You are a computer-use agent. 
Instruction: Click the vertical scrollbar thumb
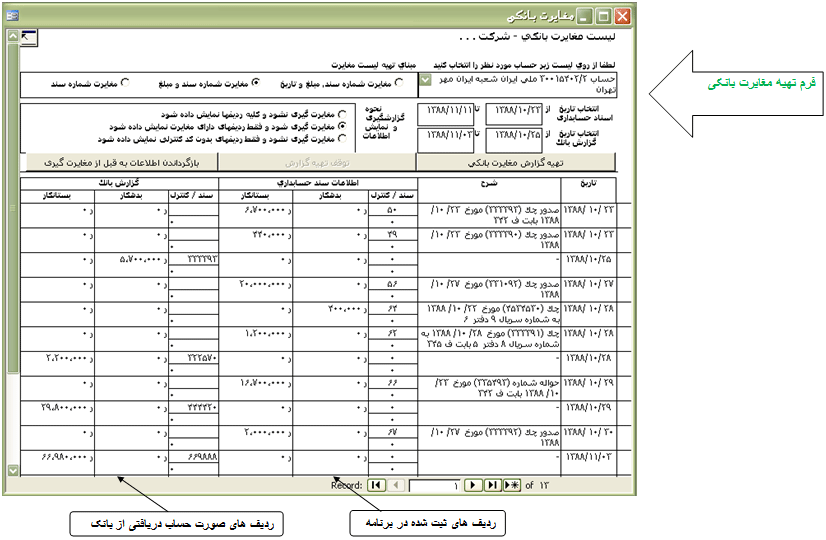click(x=13, y=208)
